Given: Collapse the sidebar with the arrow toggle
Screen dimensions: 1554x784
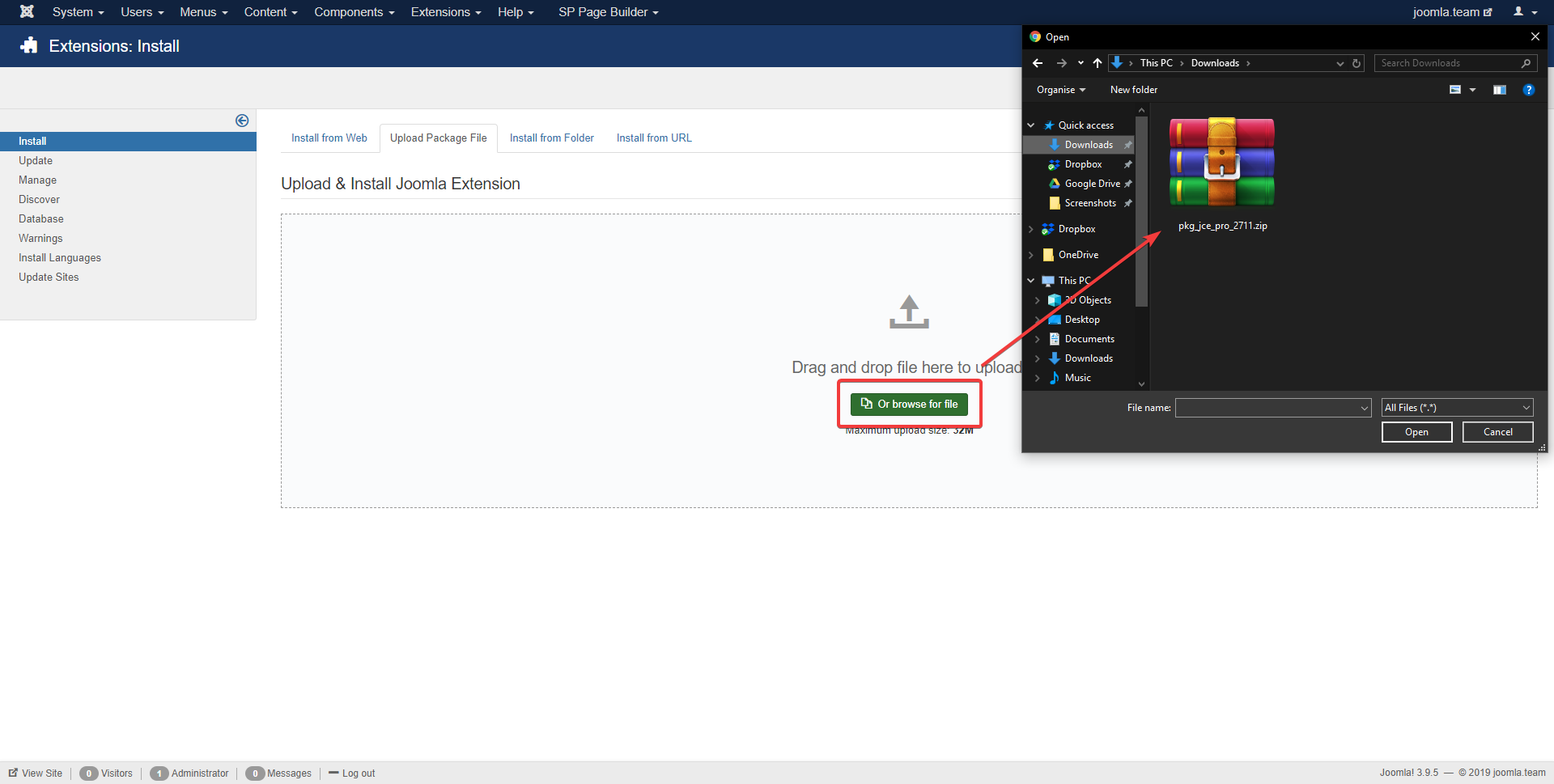Looking at the screenshot, I should [242, 121].
